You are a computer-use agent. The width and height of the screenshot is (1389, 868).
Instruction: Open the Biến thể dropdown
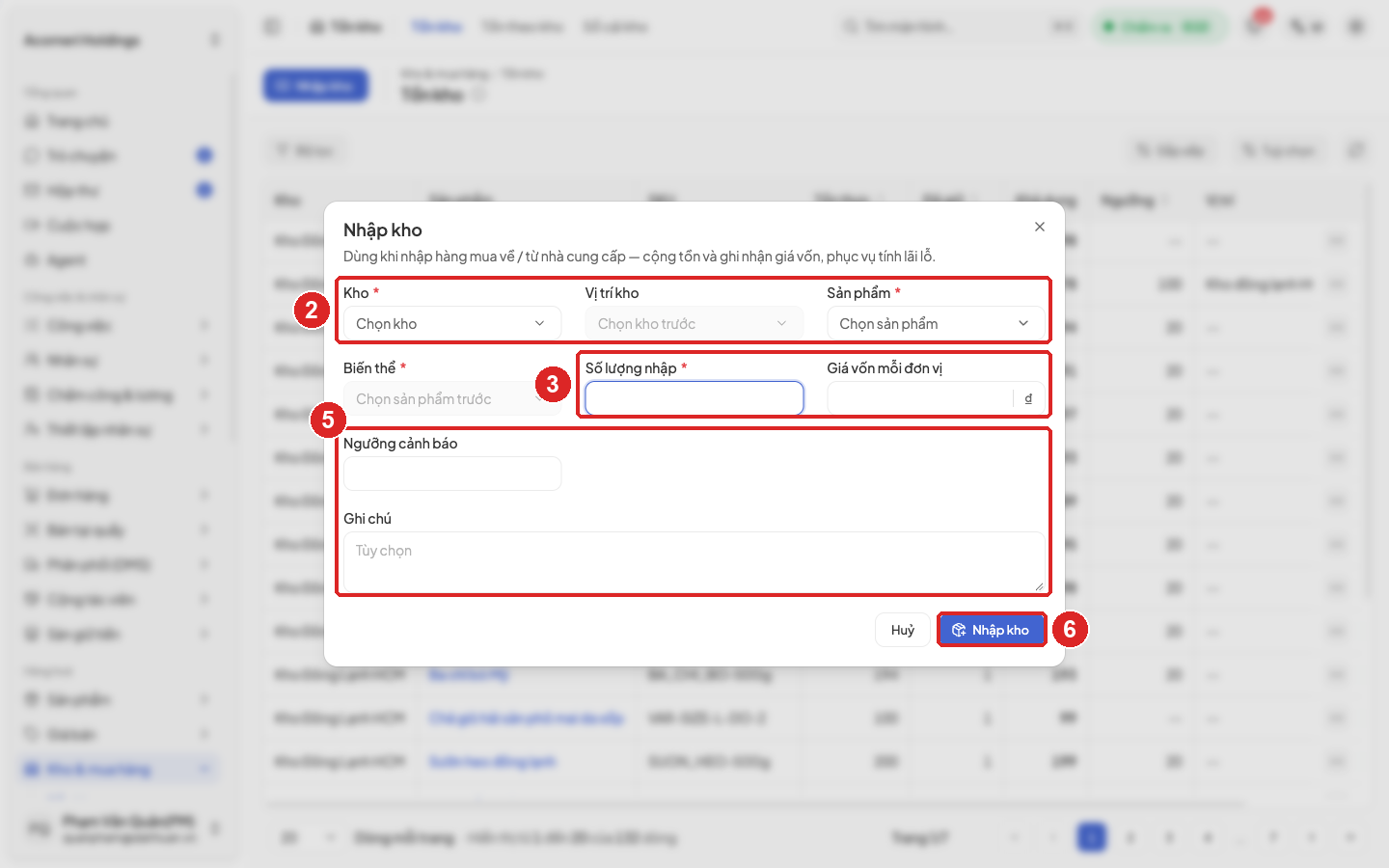click(x=452, y=398)
